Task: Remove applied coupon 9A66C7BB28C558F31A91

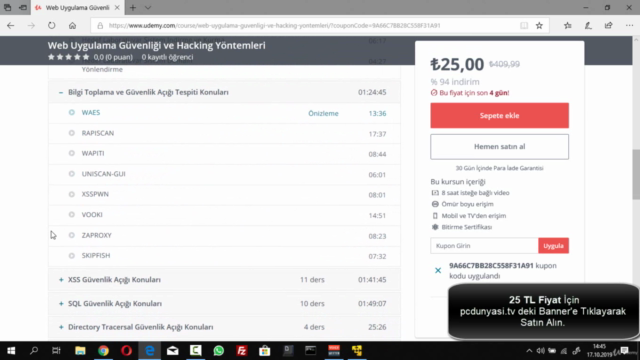Action: click(x=438, y=270)
